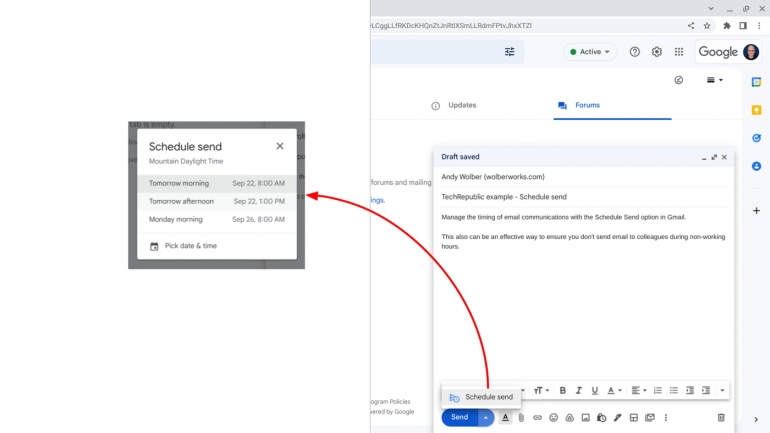
Task: Show search options slider icon
Action: coord(510,52)
